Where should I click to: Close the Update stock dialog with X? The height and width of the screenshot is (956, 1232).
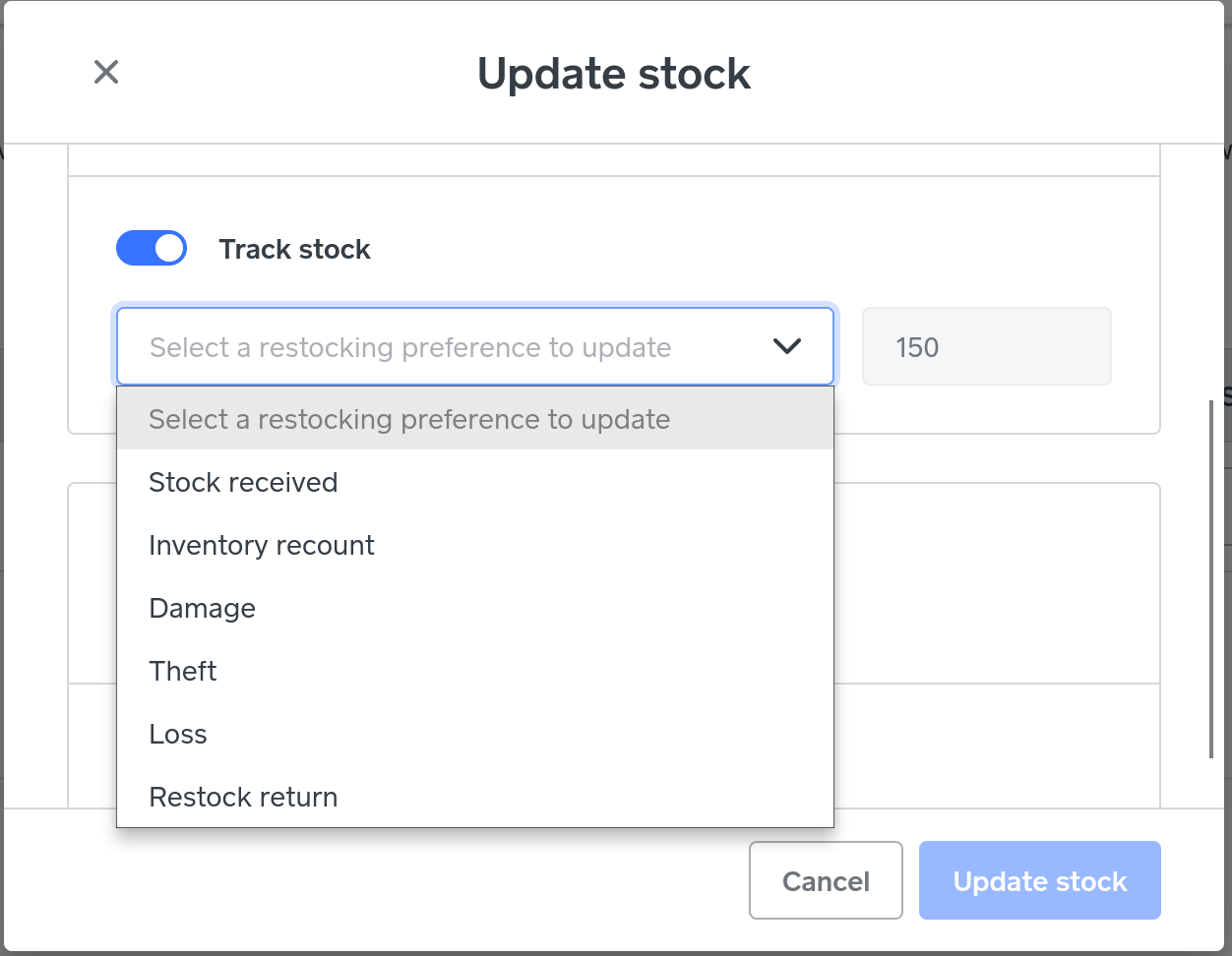coord(105,72)
